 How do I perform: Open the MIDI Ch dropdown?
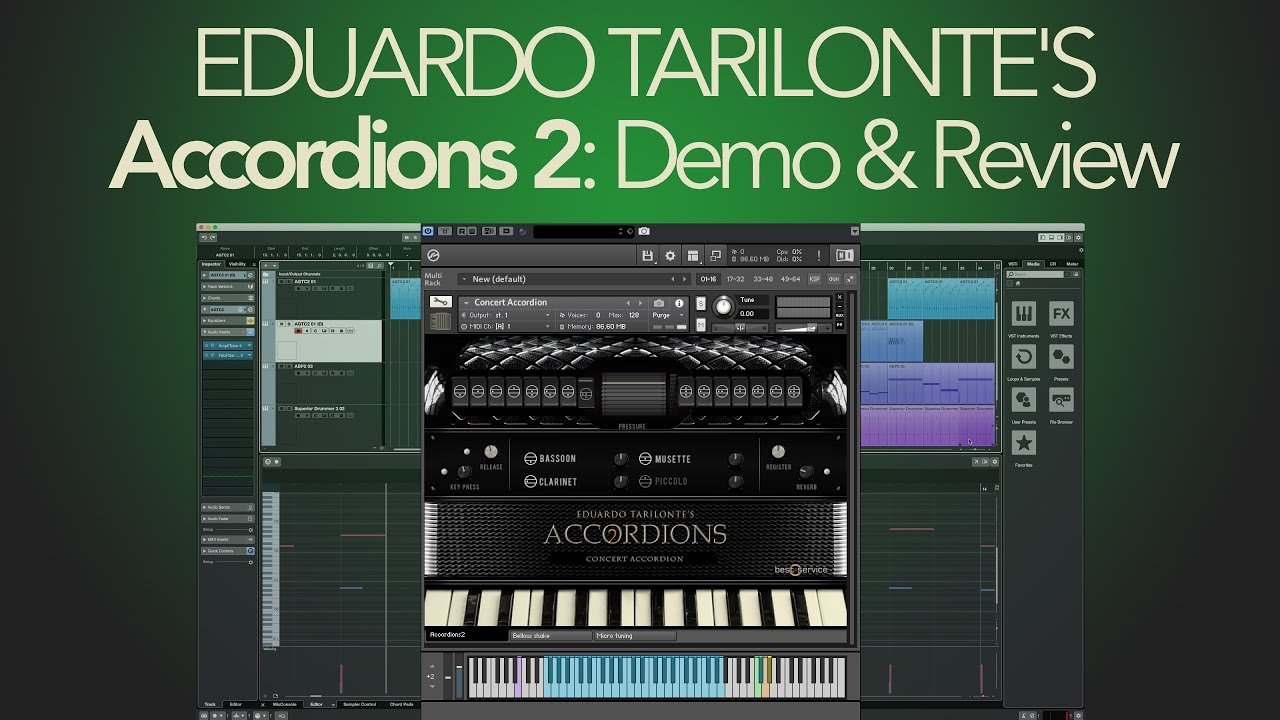[508, 326]
